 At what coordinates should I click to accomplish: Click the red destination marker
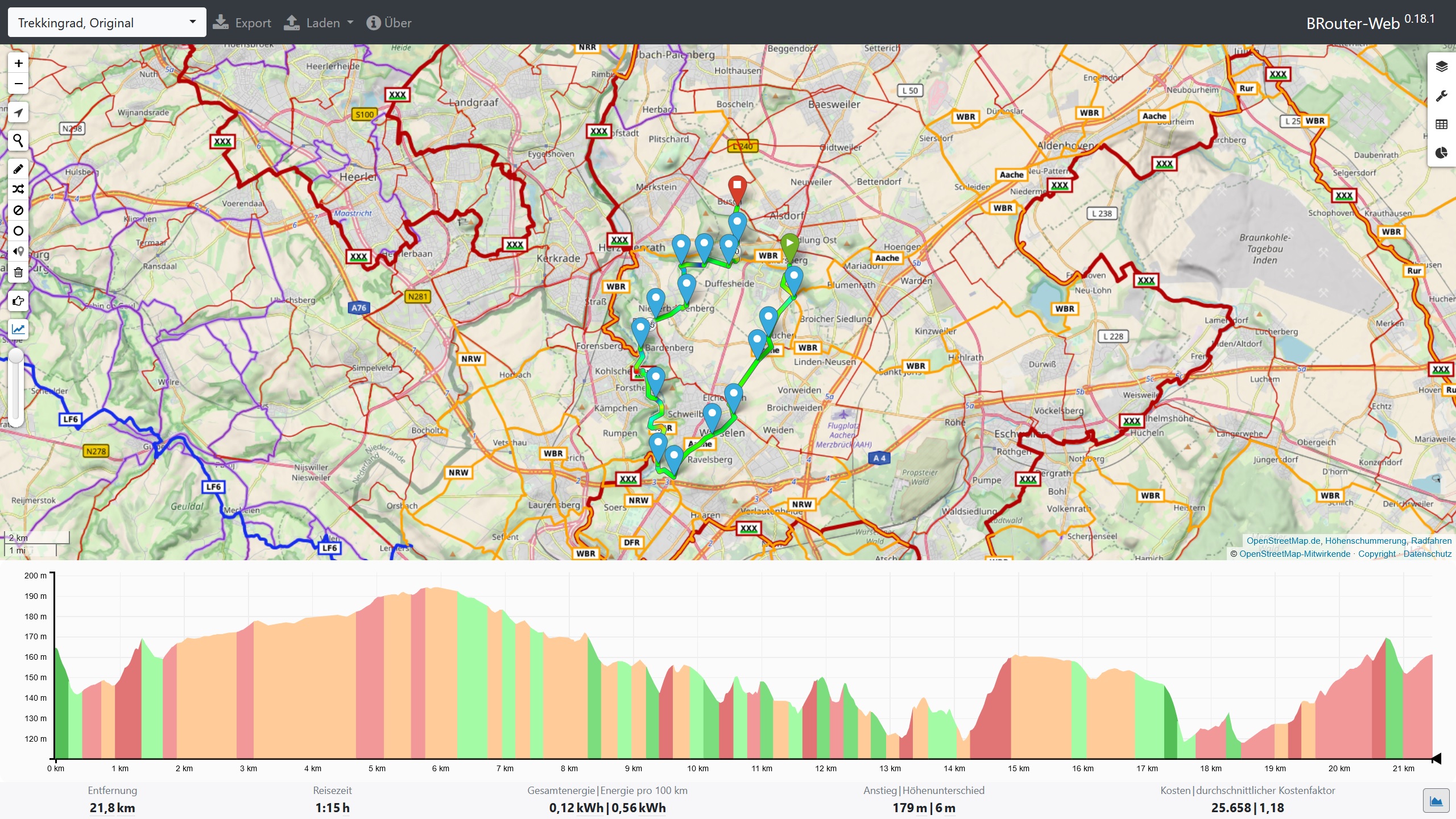[x=737, y=189]
